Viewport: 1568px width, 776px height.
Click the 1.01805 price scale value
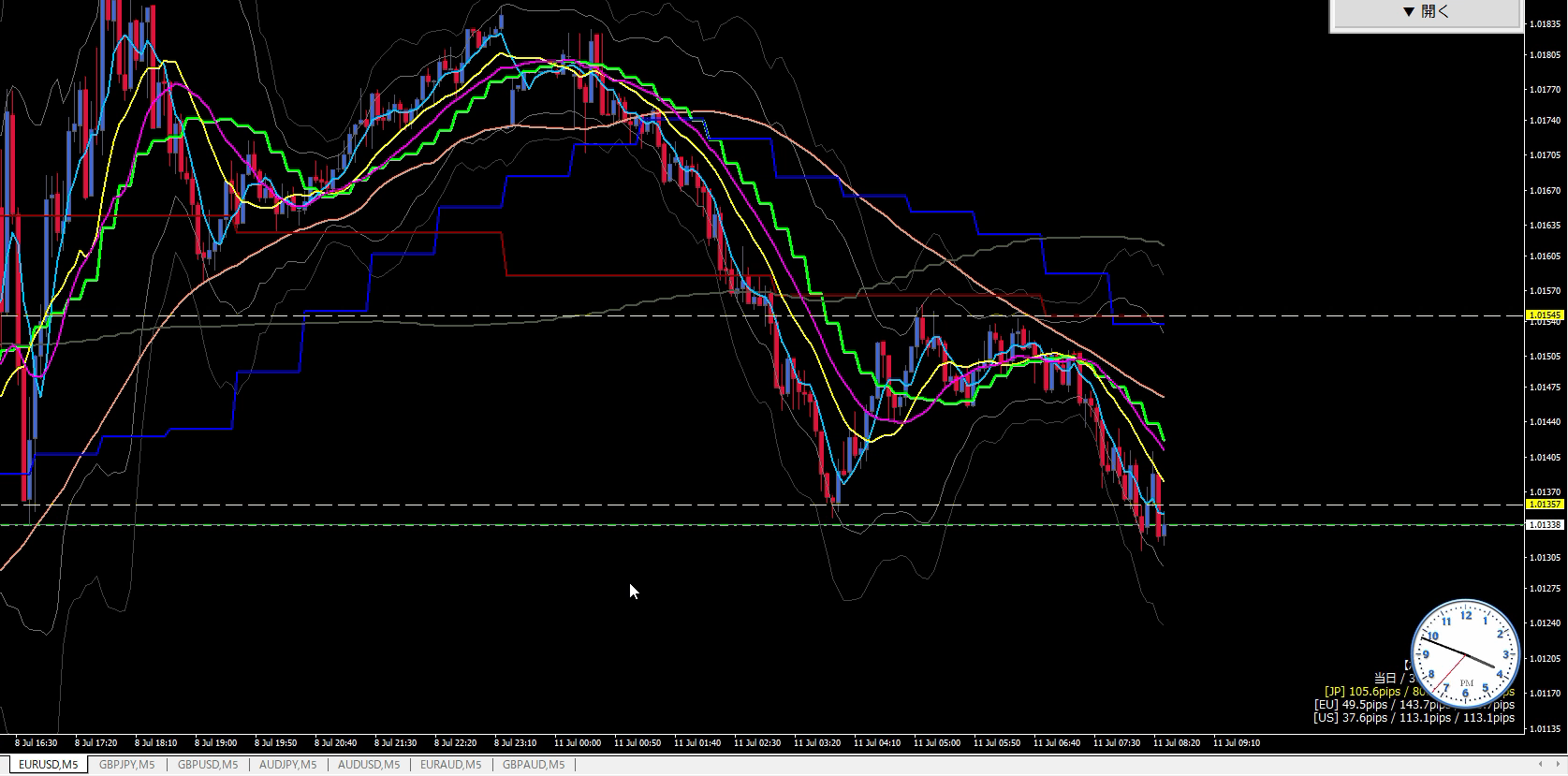(x=1545, y=55)
